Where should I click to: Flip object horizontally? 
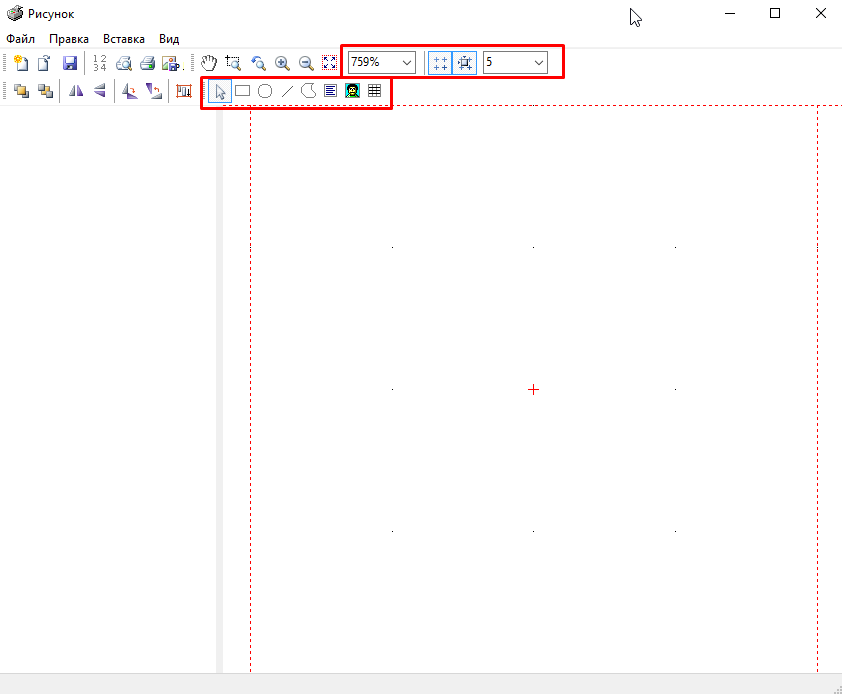pos(76,91)
